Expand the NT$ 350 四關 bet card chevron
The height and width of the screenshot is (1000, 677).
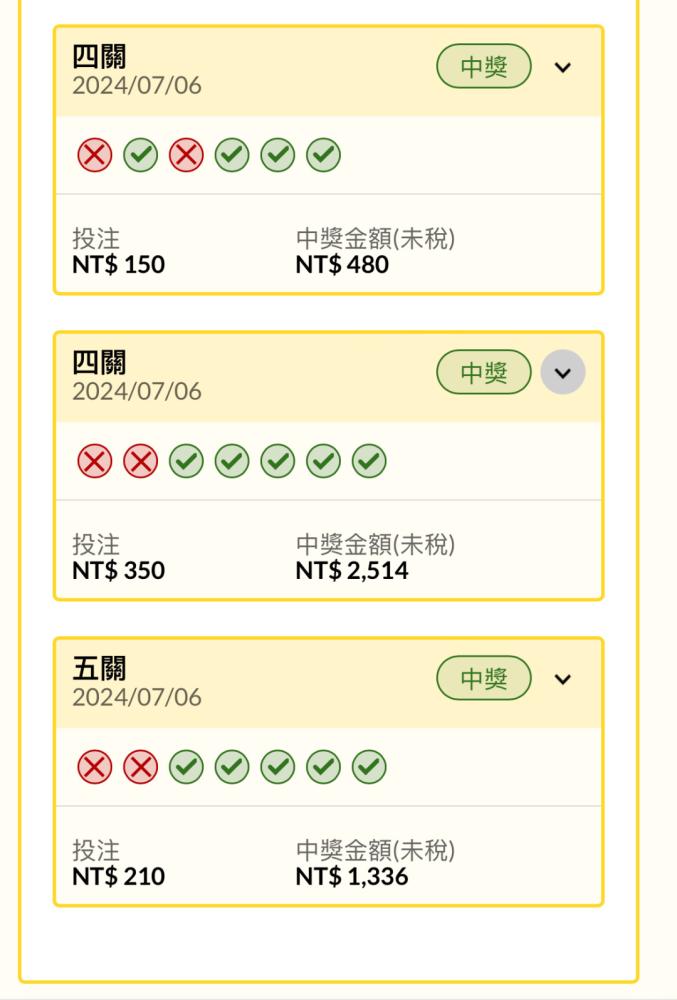click(562, 372)
